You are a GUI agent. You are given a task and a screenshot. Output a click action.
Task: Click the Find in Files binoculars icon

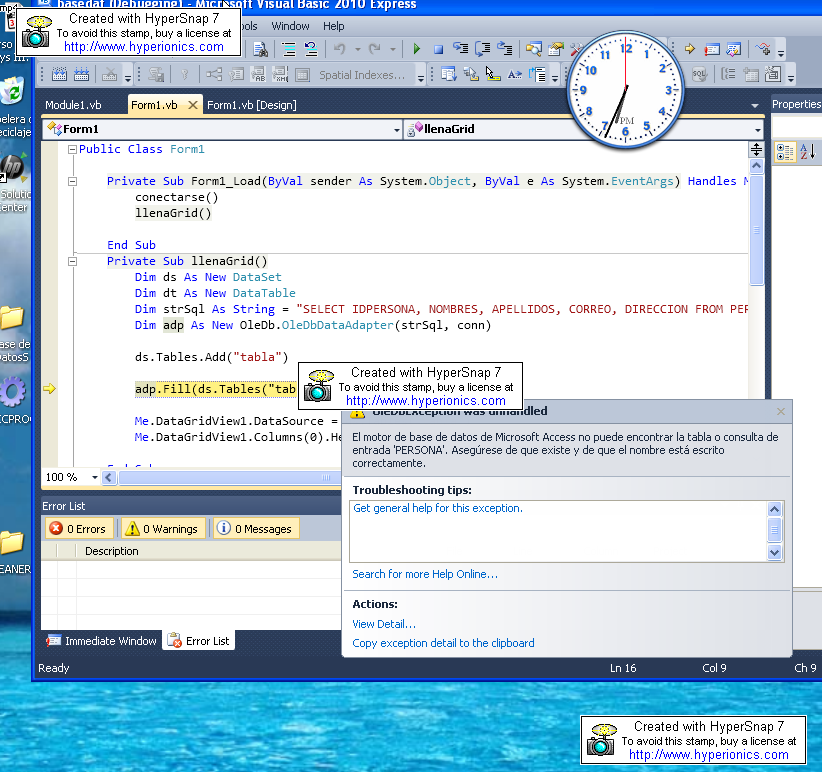pos(261,49)
